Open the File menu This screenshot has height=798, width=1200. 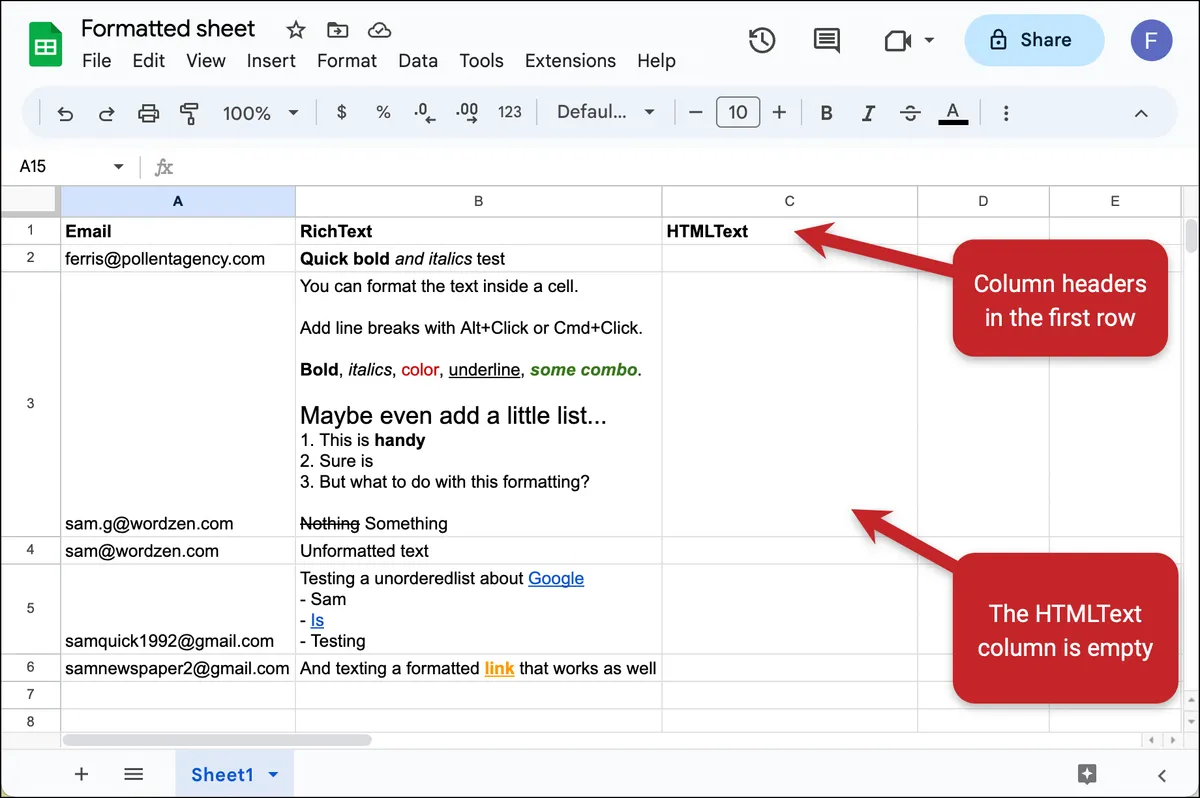96,61
